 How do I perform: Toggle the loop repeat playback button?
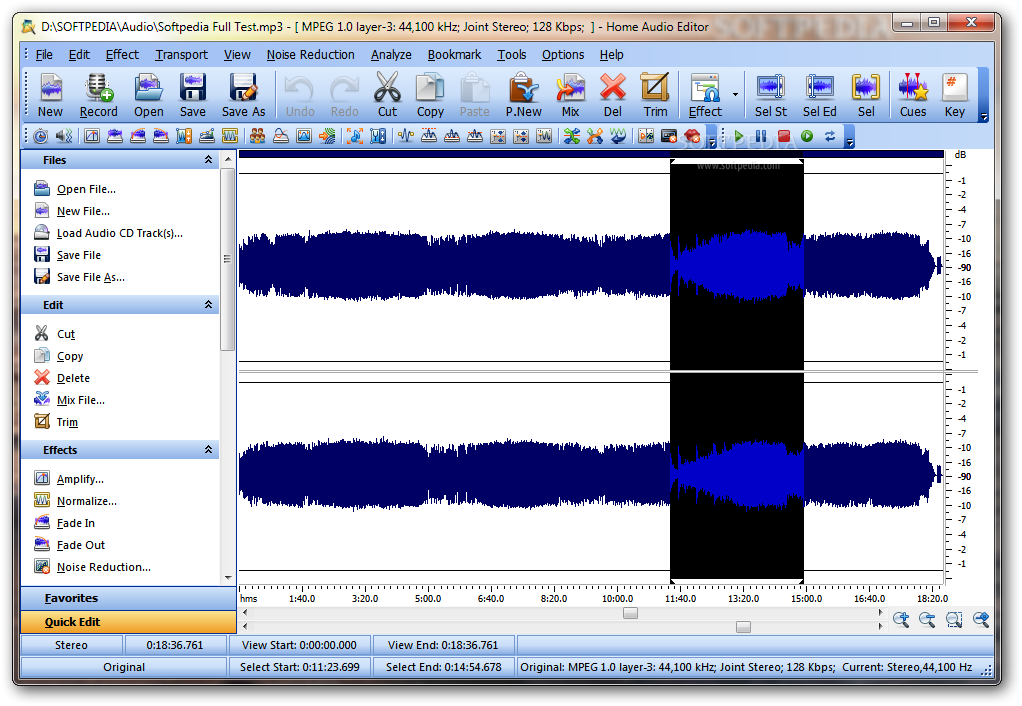830,136
